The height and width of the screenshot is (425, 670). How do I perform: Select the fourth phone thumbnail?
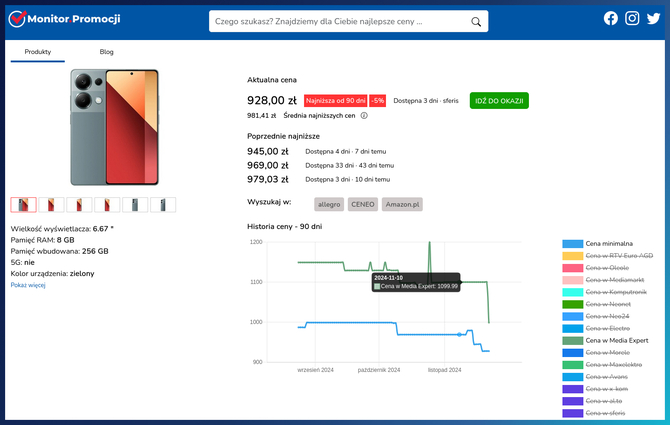click(x=107, y=205)
